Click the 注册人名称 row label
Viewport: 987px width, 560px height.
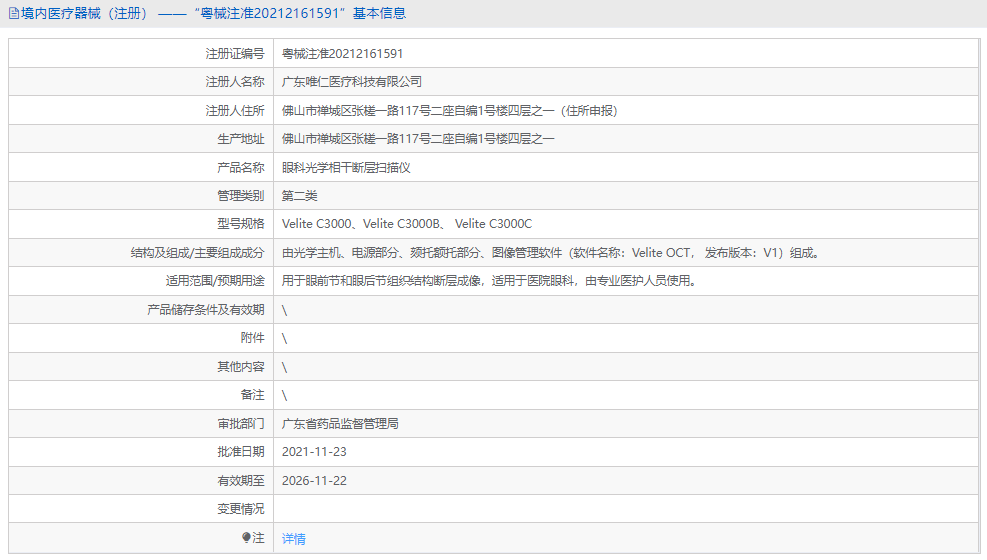tap(235, 82)
